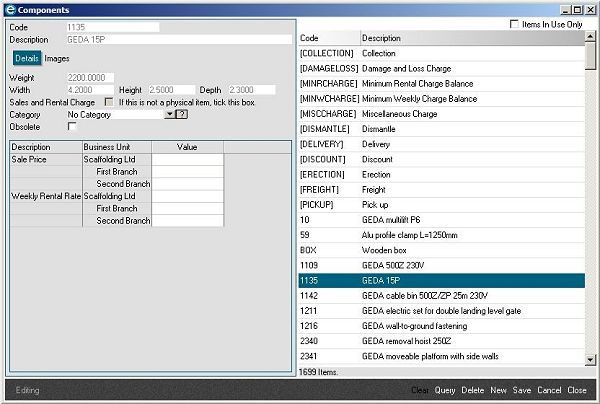Screen dimensions: 600x404
Task: Click the vertical scrollbar track of the list
Action: coord(591,200)
